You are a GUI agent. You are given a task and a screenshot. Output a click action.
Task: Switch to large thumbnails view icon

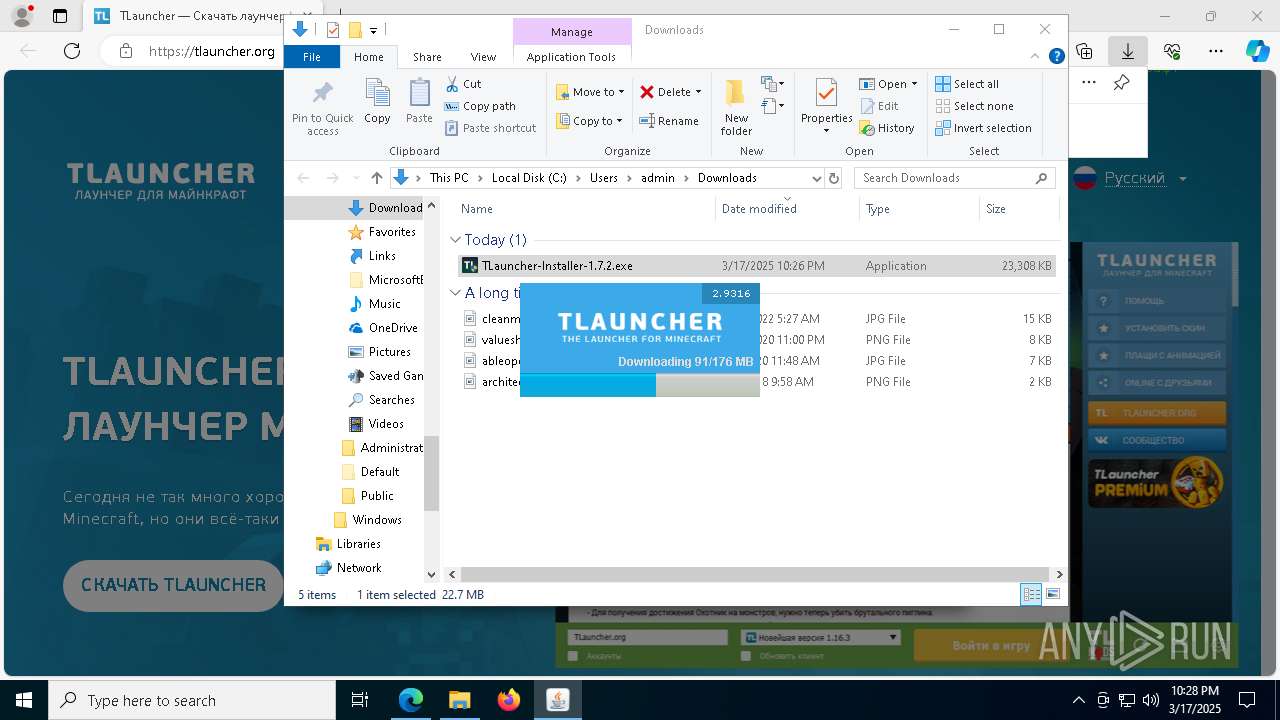coord(1053,594)
